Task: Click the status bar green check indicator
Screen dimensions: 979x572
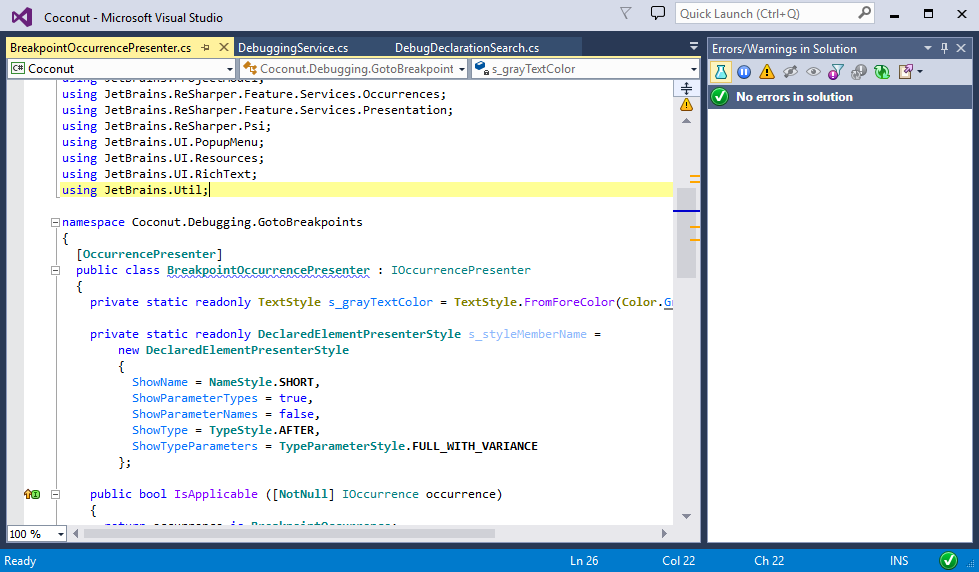Action: 948,561
